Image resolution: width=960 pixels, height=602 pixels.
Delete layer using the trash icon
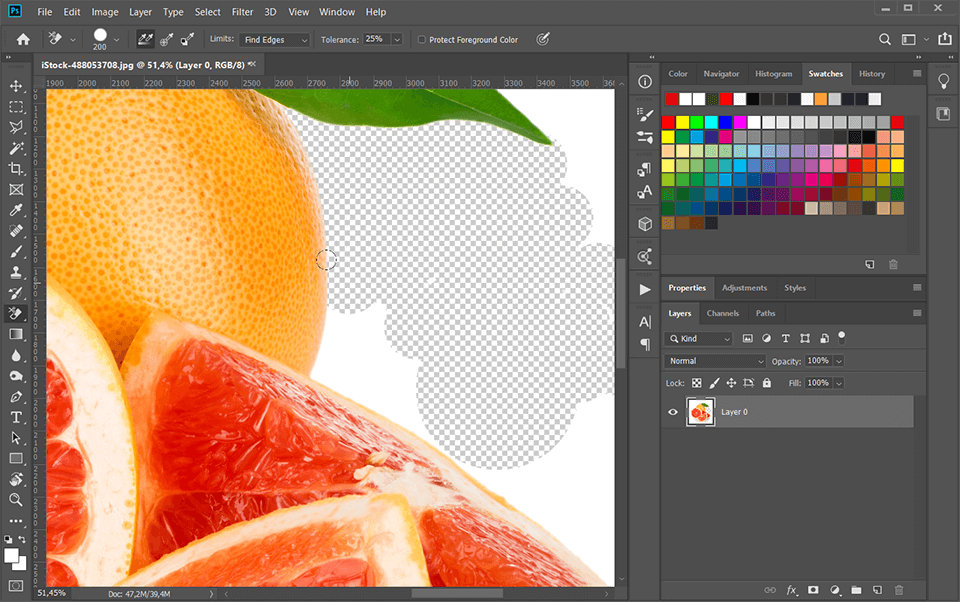click(899, 590)
